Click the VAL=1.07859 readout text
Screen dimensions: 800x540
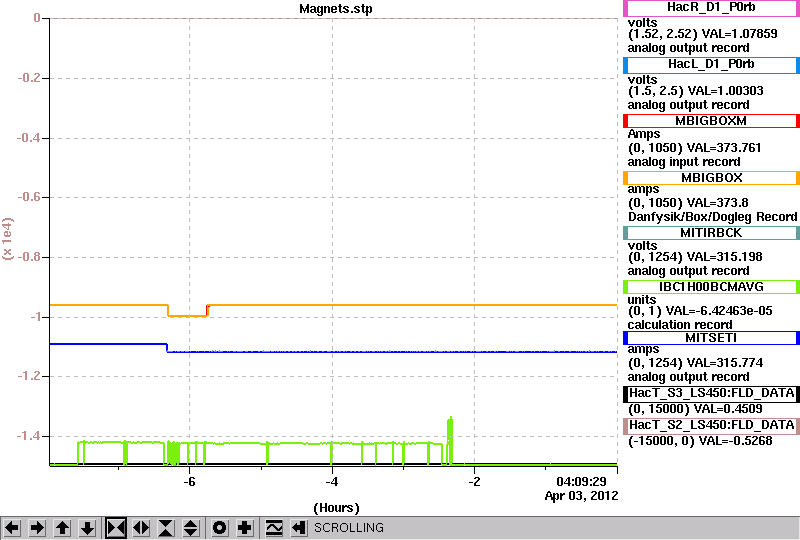(x=739, y=34)
